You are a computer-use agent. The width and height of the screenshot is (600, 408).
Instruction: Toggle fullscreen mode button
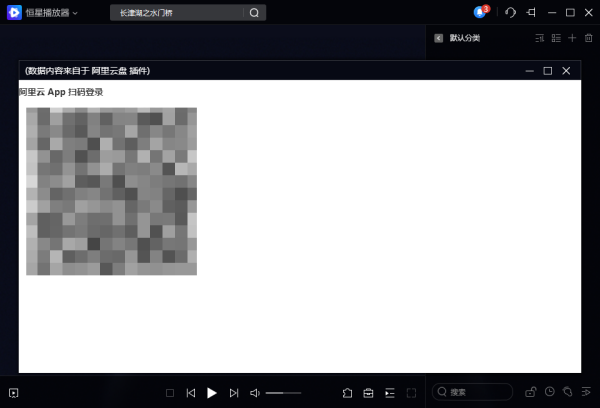411,393
